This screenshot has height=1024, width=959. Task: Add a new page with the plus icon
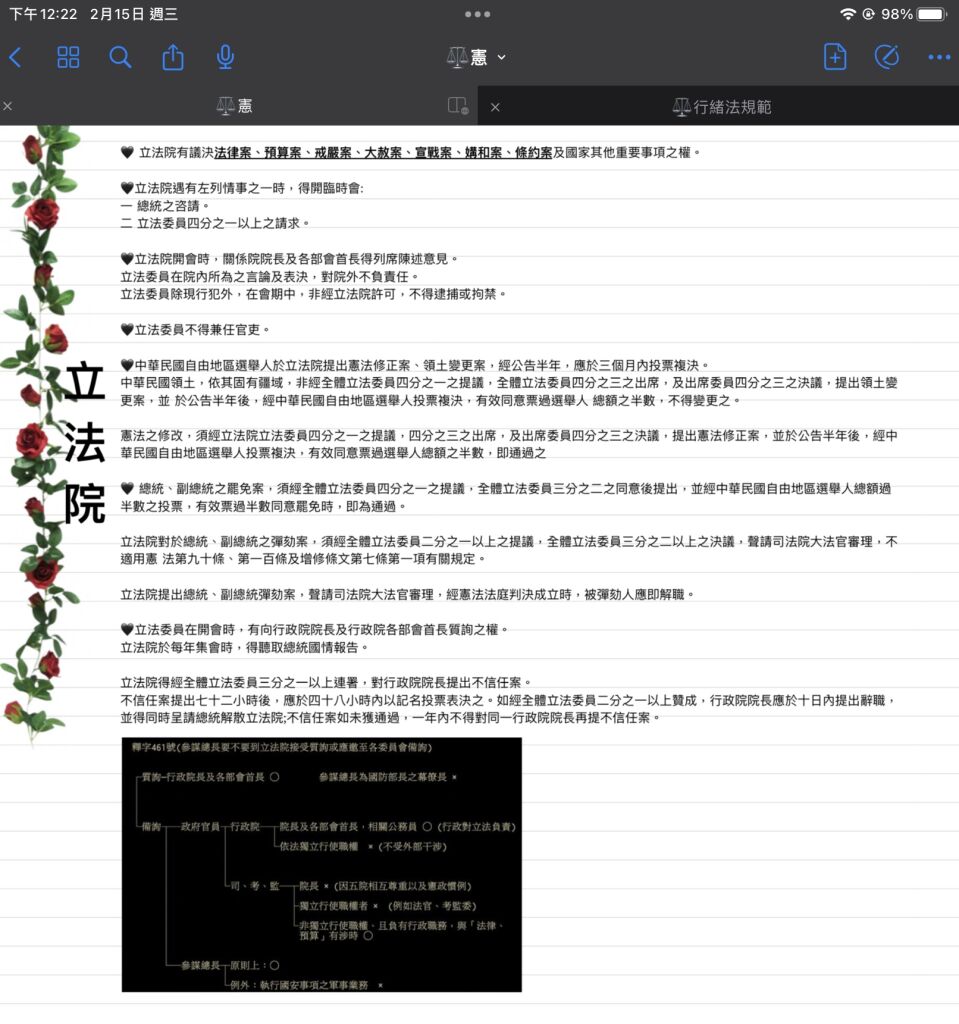pyautogui.click(x=835, y=57)
